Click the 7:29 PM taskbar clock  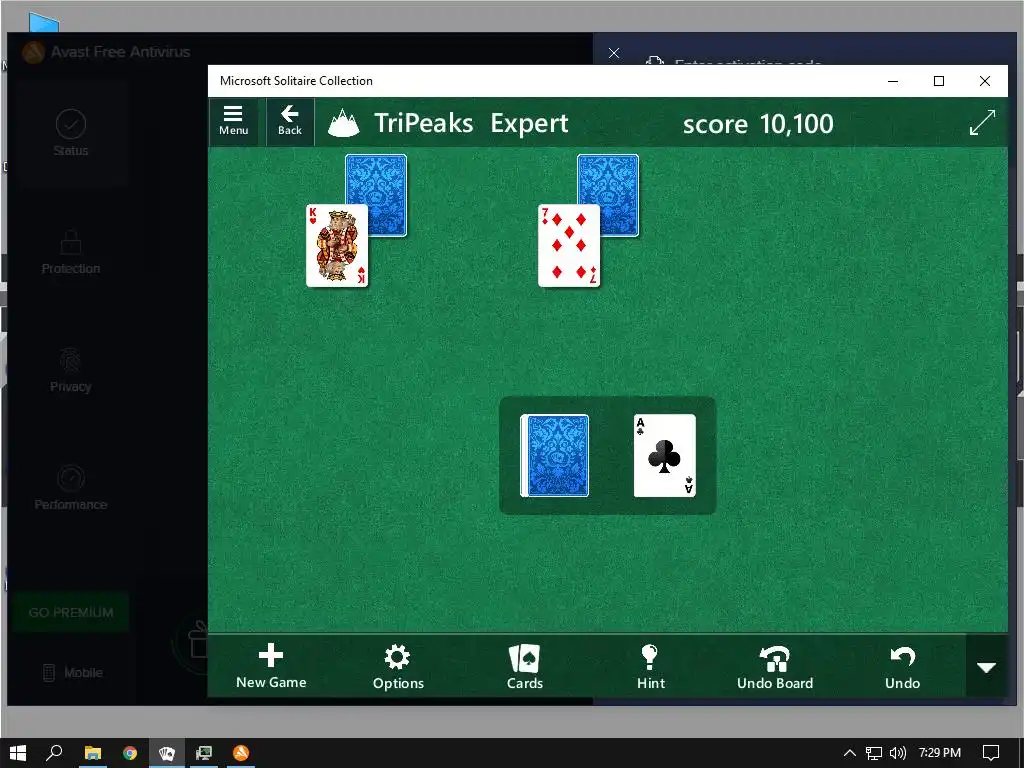tap(940, 753)
